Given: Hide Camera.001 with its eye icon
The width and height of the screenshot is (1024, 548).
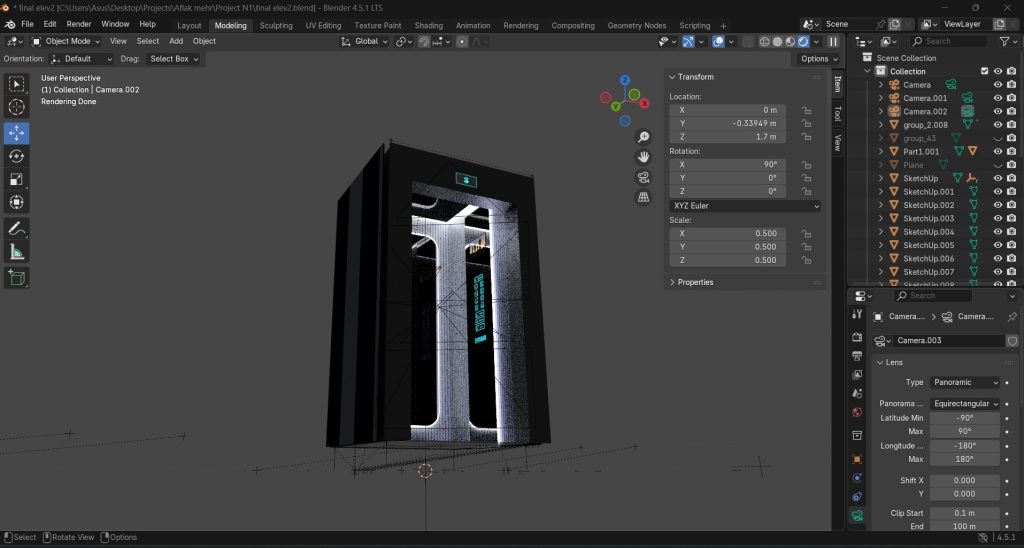Looking at the screenshot, I should coord(998,98).
